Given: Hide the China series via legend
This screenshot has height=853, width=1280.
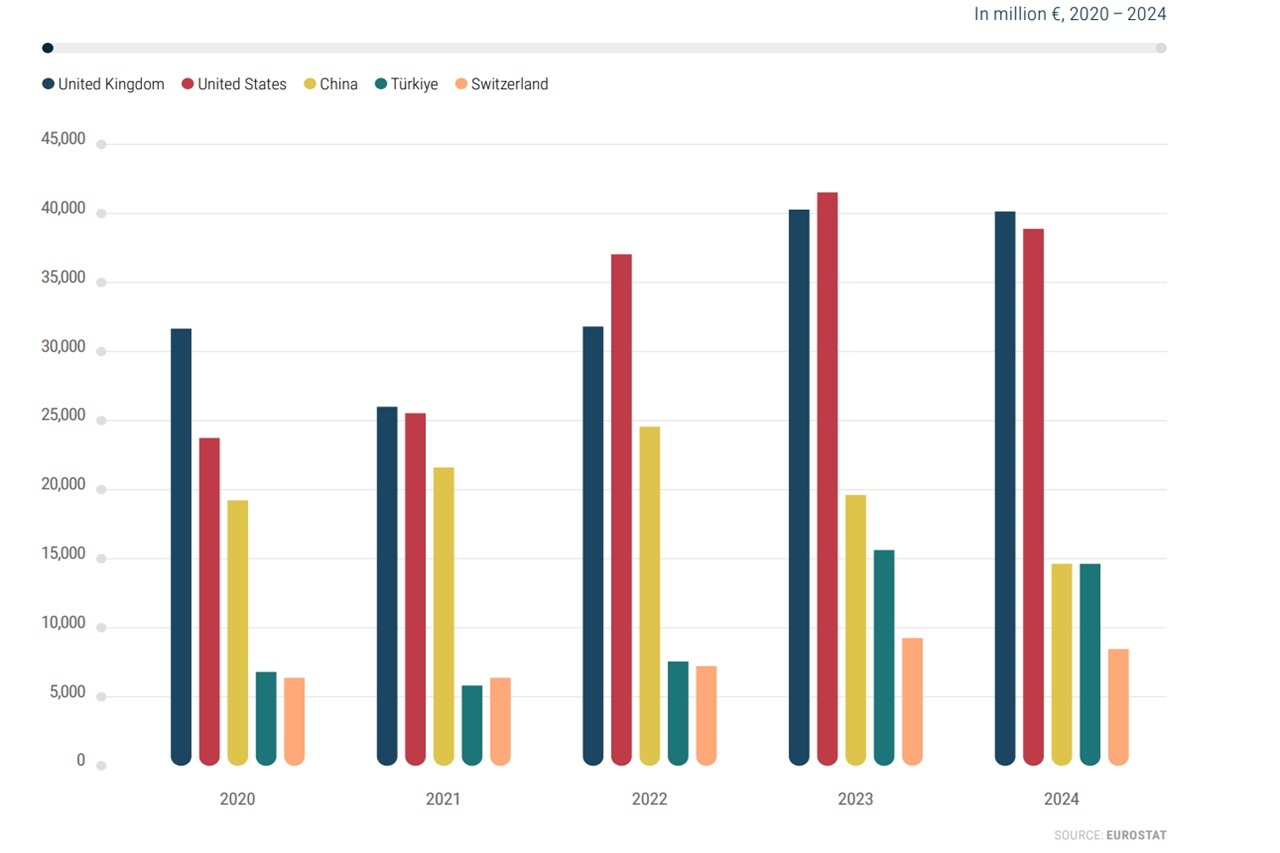Looking at the screenshot, I should (x=331, y=84).
